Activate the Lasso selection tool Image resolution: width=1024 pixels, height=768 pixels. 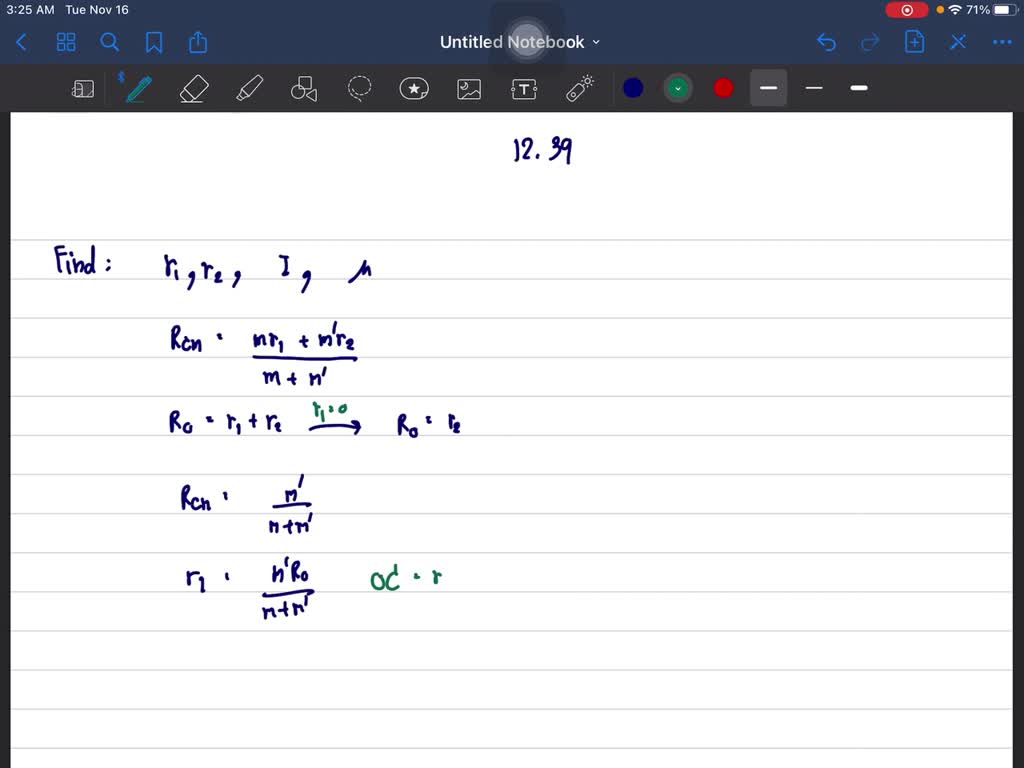point(359,88)
